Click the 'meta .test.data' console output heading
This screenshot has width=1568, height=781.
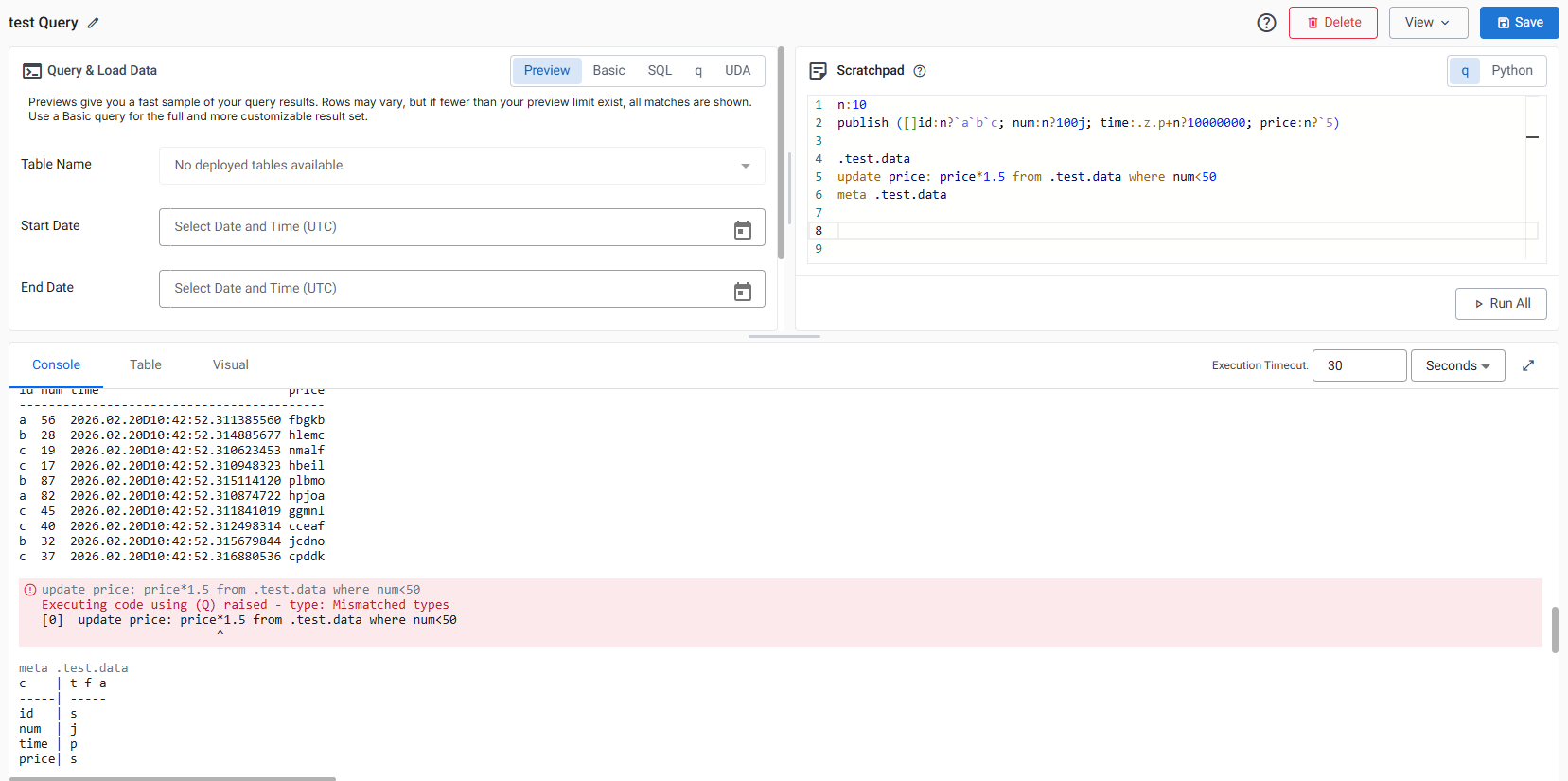coord(74,668)
